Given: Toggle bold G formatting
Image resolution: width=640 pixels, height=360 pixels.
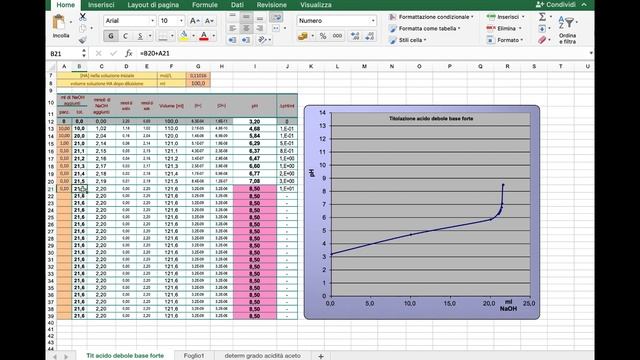Looking at the screenshot, I should click(x=111, y=36).
